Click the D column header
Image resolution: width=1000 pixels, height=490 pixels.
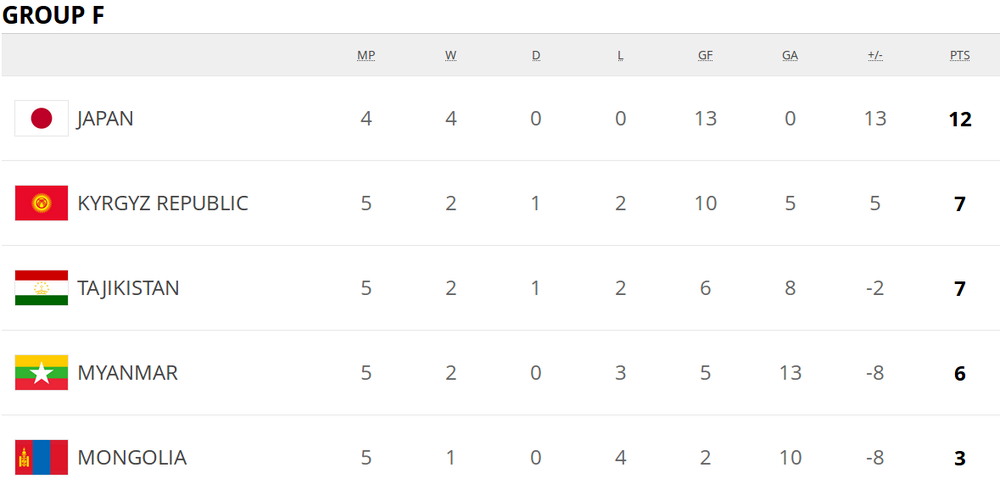[x=536, y=56]
